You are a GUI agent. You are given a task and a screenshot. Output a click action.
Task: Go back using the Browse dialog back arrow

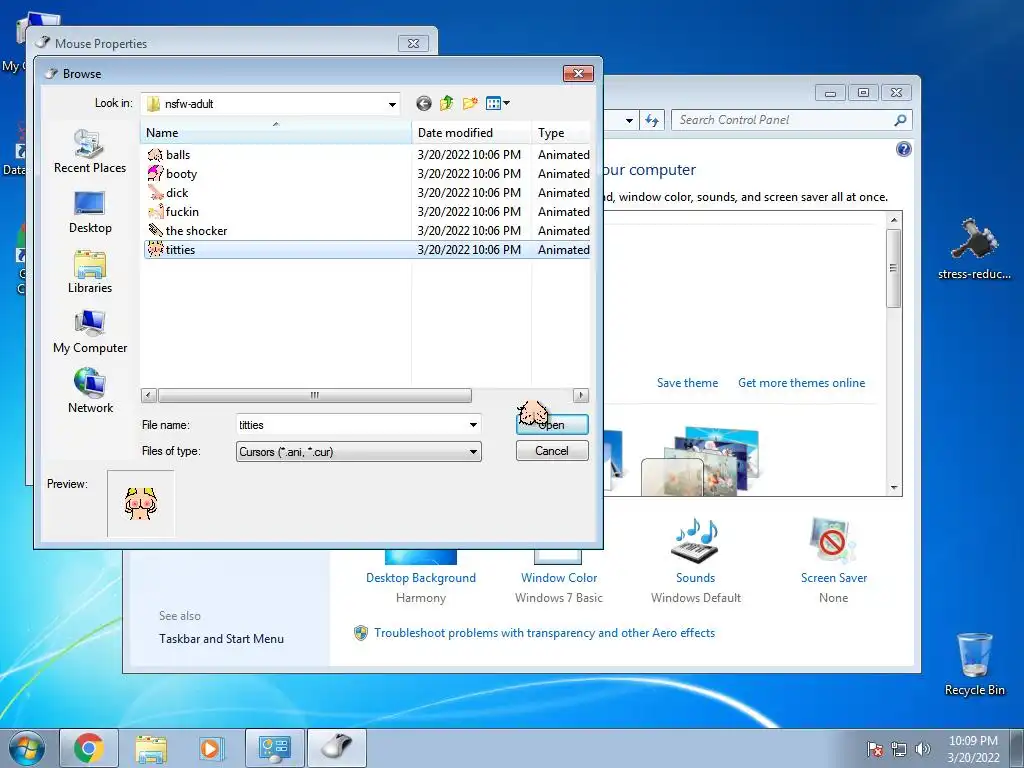coord(424,103)
